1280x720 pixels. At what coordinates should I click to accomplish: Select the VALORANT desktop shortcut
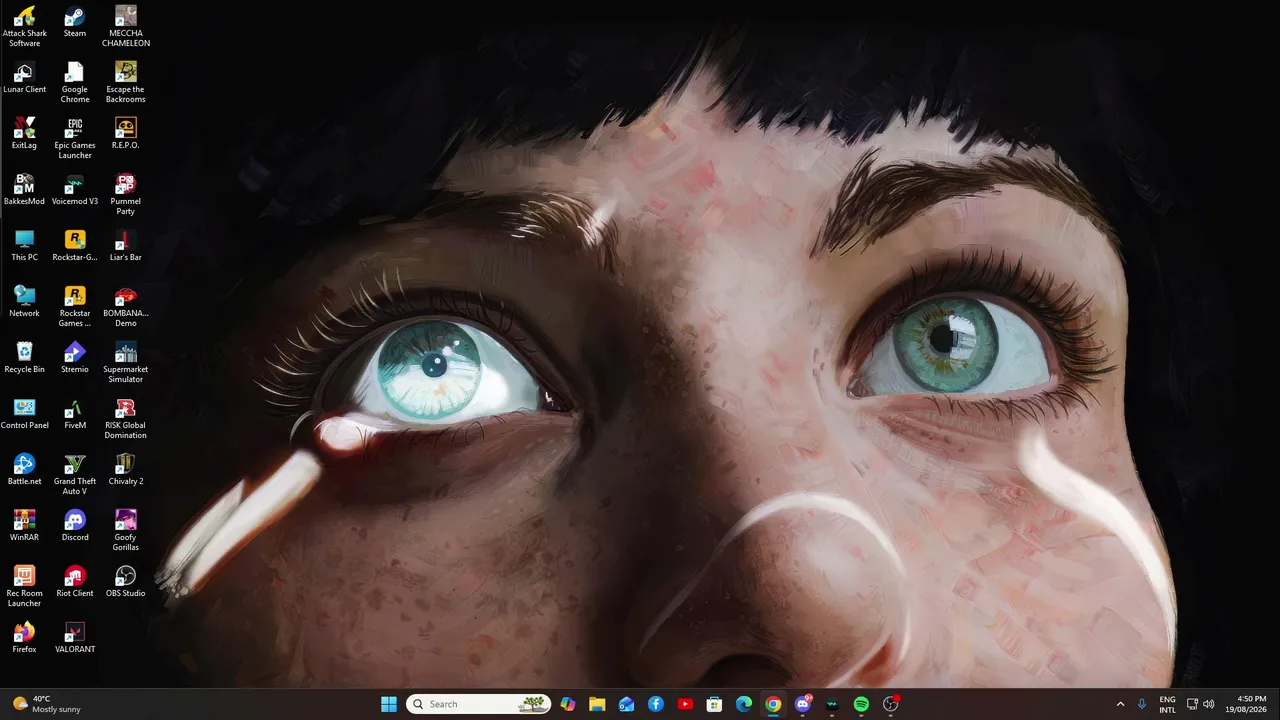[x=75, y=638]
